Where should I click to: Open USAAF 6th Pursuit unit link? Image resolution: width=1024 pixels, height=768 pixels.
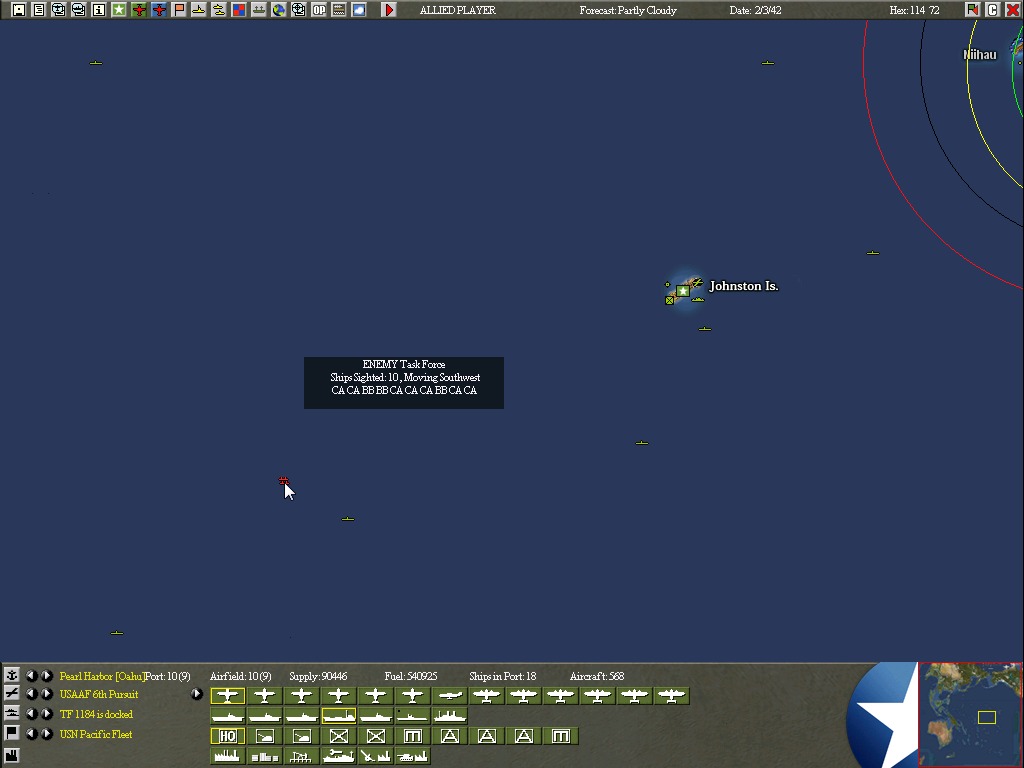(99, 694)
